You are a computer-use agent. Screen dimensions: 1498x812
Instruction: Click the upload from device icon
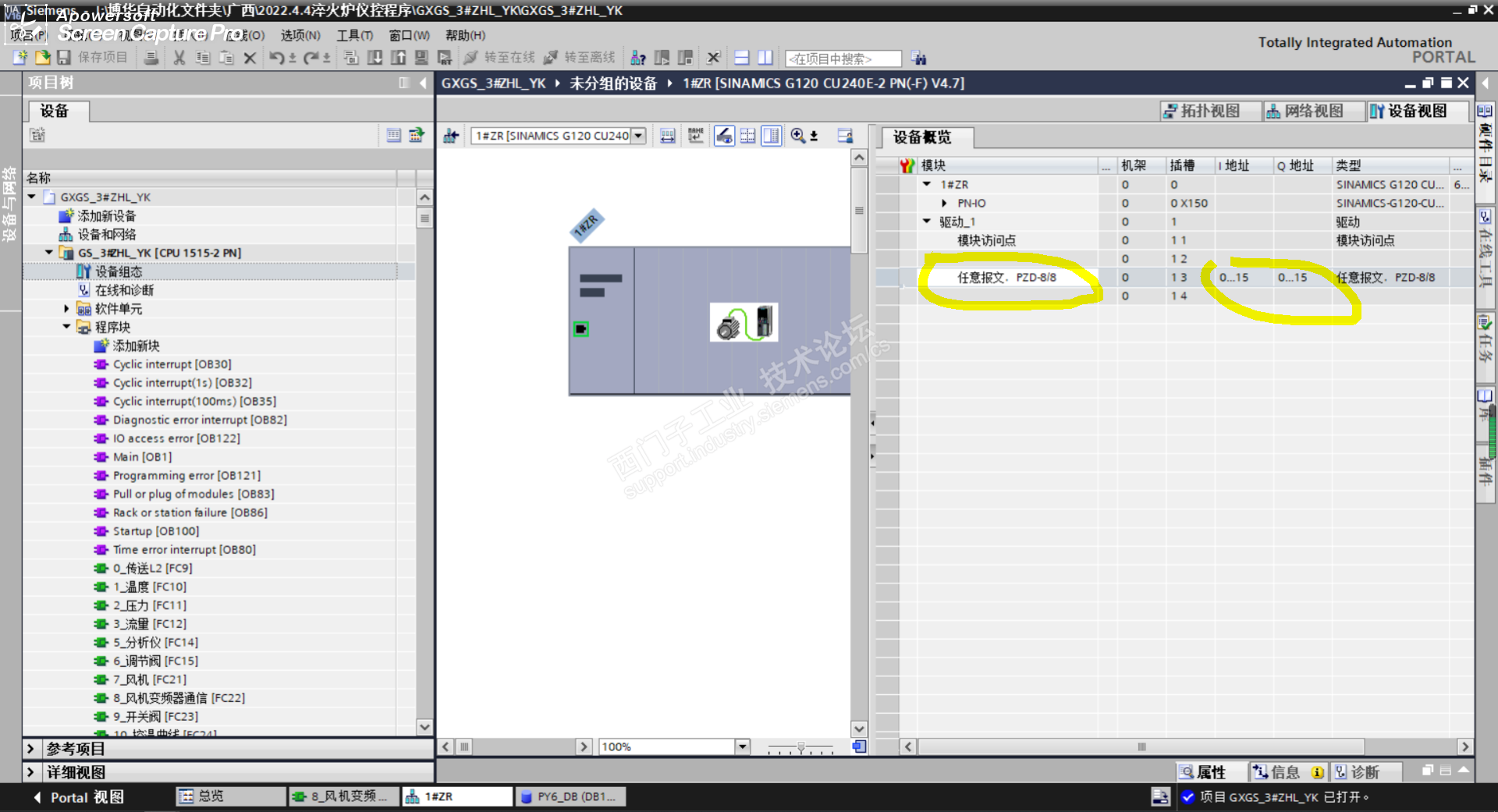pos(399,58)
